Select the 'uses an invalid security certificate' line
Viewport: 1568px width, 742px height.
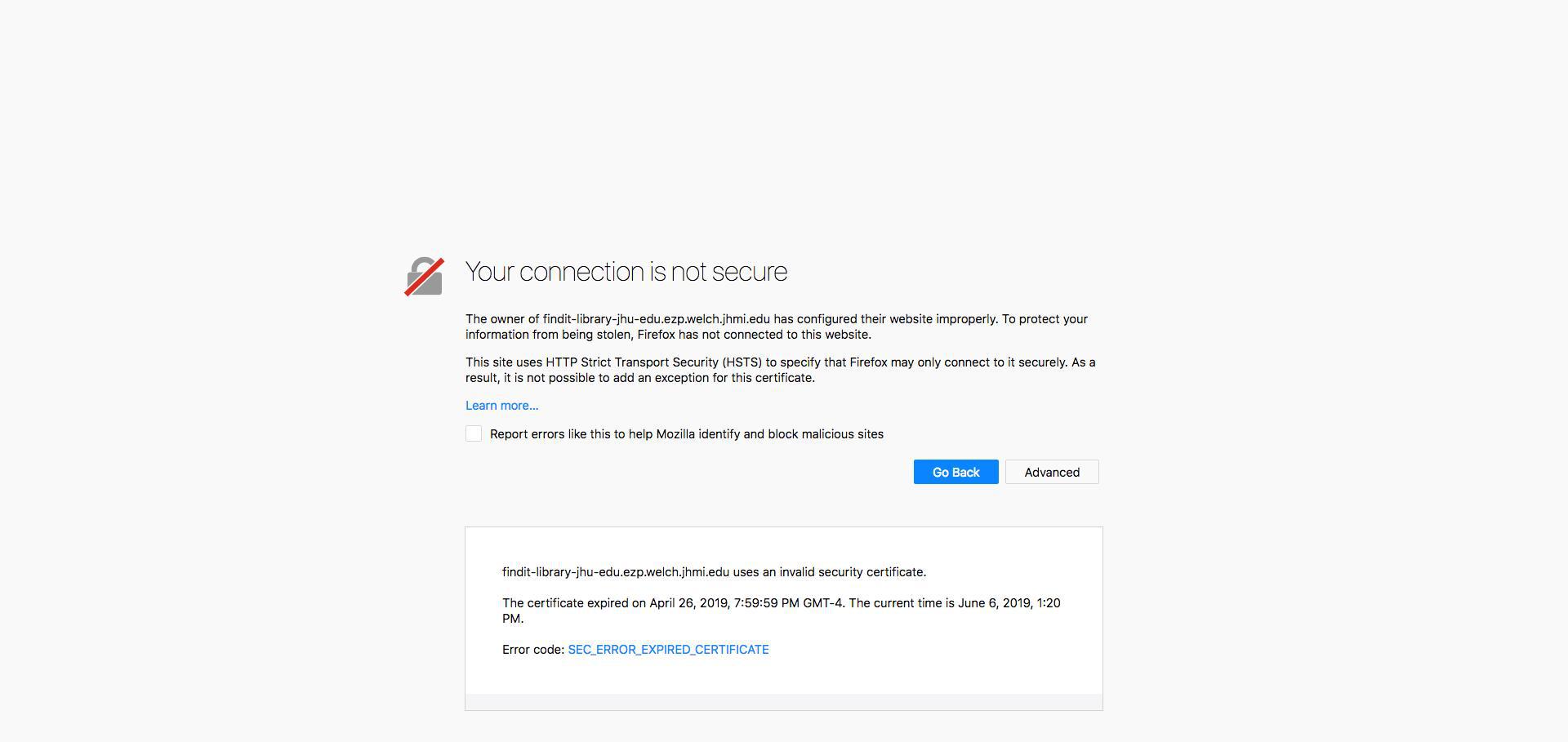(829, 572)
